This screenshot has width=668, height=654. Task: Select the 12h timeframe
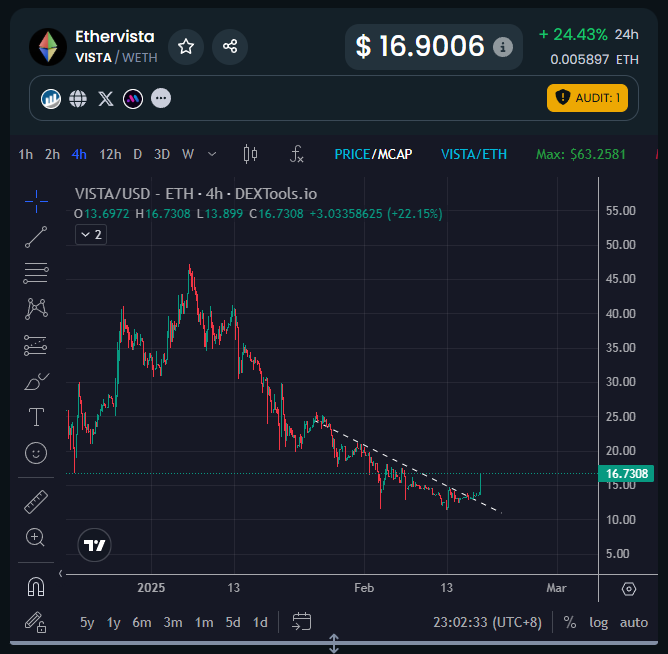(x=110, y=154)
